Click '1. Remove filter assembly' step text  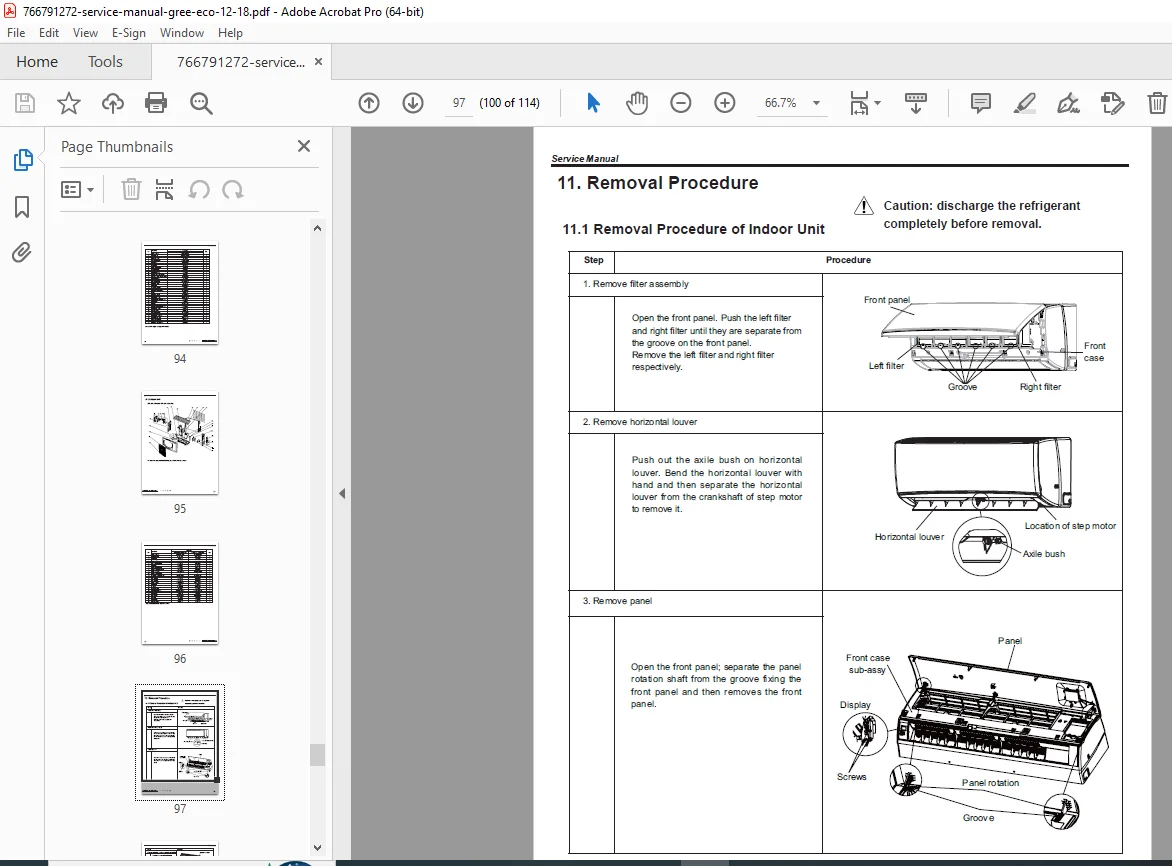636,284
